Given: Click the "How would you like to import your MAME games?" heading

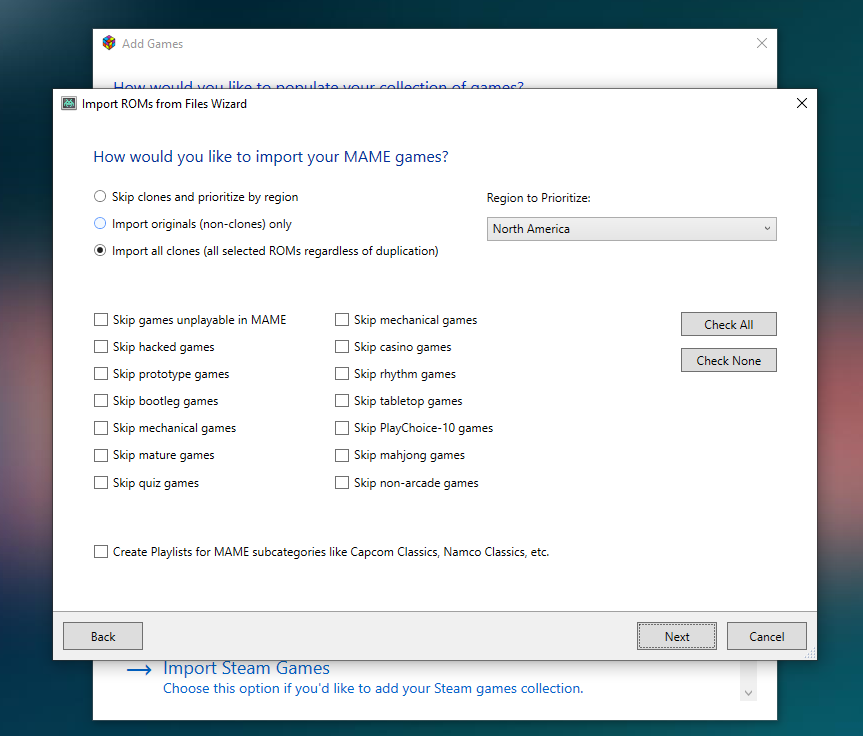Looking at the screenshot, I should pos(271,157).
